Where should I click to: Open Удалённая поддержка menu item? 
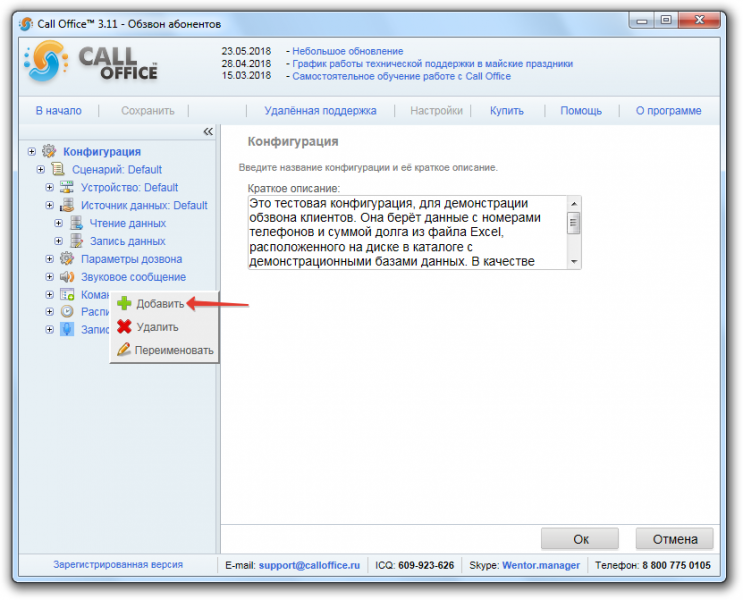pos(320,110)
